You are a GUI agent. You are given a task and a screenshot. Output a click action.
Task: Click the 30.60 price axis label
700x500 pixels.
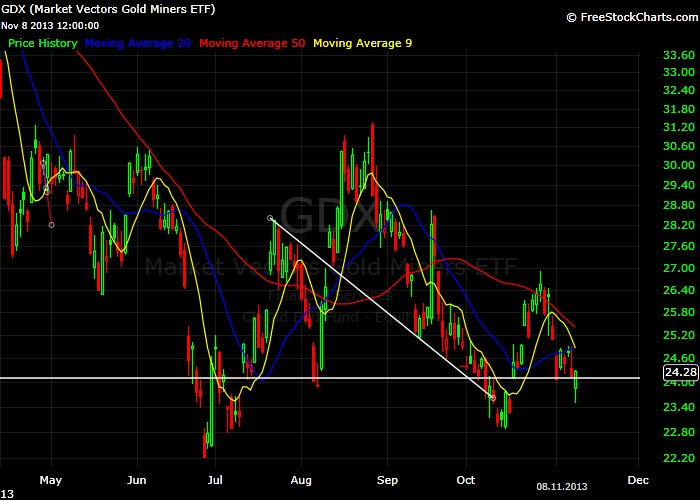click(x=679, y=146)
